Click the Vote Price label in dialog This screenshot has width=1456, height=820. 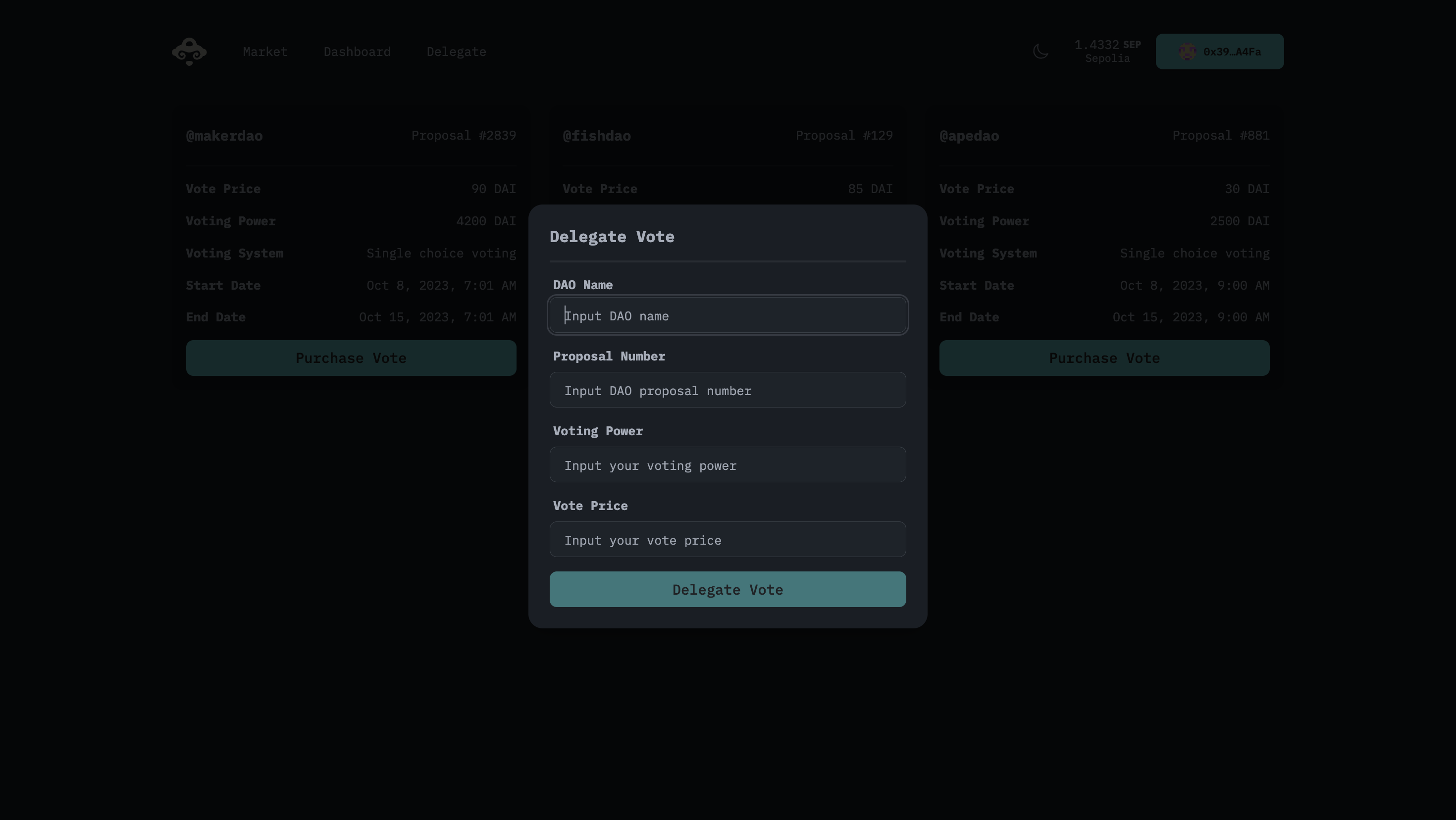[590, 506]
